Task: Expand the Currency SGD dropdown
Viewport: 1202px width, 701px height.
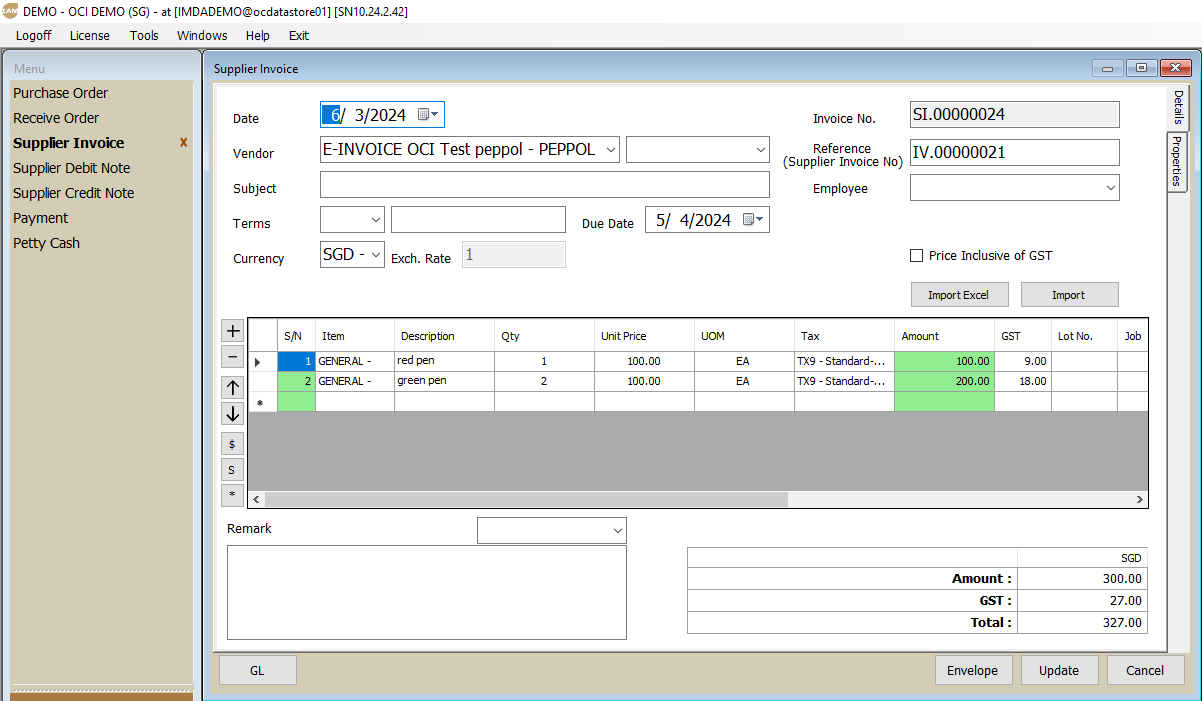Action: tap(375, 255)
